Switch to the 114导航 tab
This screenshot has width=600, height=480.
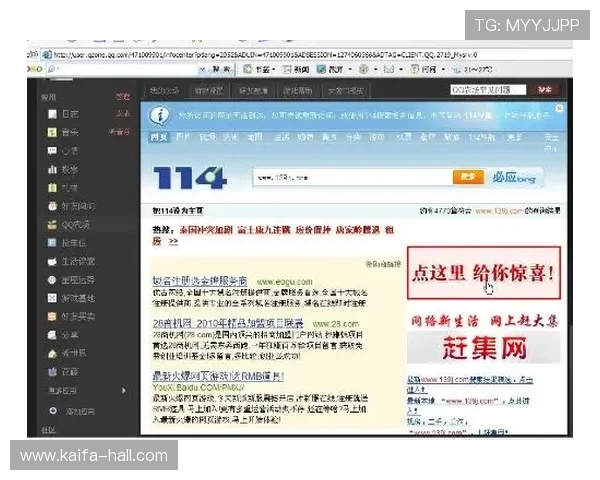pyautogui.click(x=481, y=137)
